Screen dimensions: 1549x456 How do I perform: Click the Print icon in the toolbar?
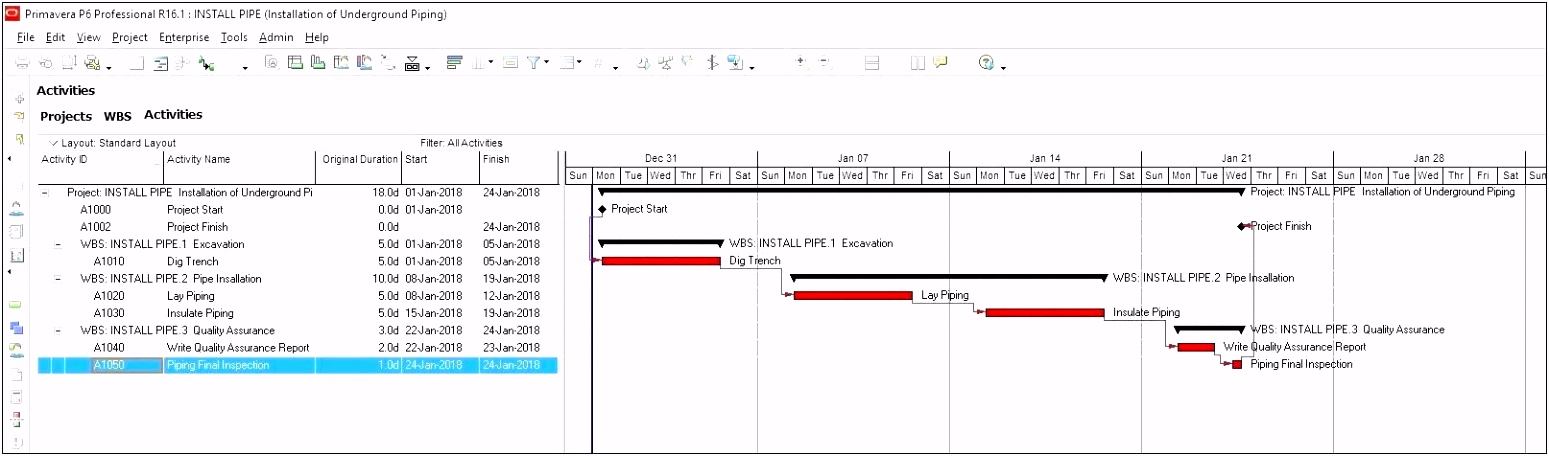tap(22, 63)
